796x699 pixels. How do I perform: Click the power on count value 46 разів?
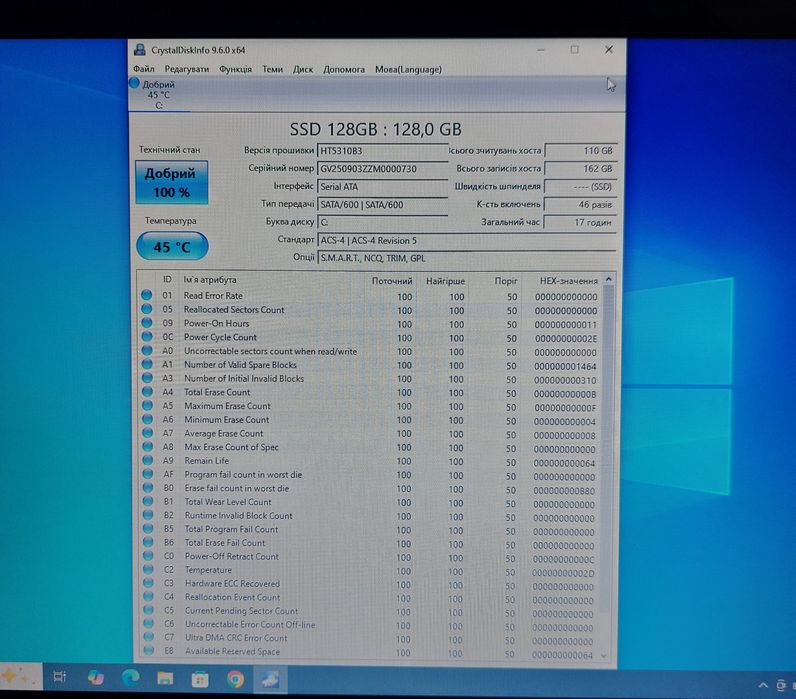(580, 205)
